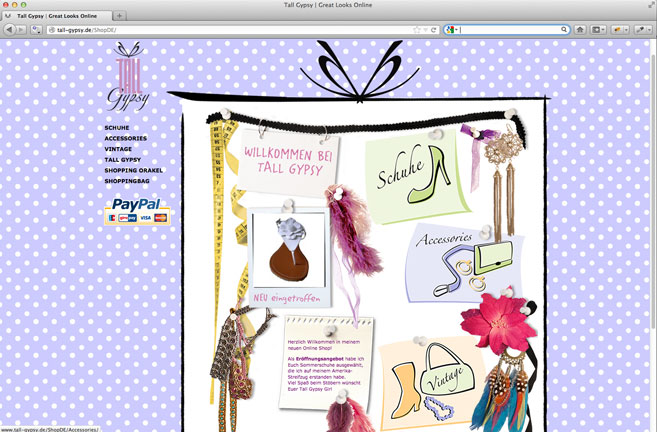Select the Tall Gypsy | Great Looks Online tab

click(57, 16)
